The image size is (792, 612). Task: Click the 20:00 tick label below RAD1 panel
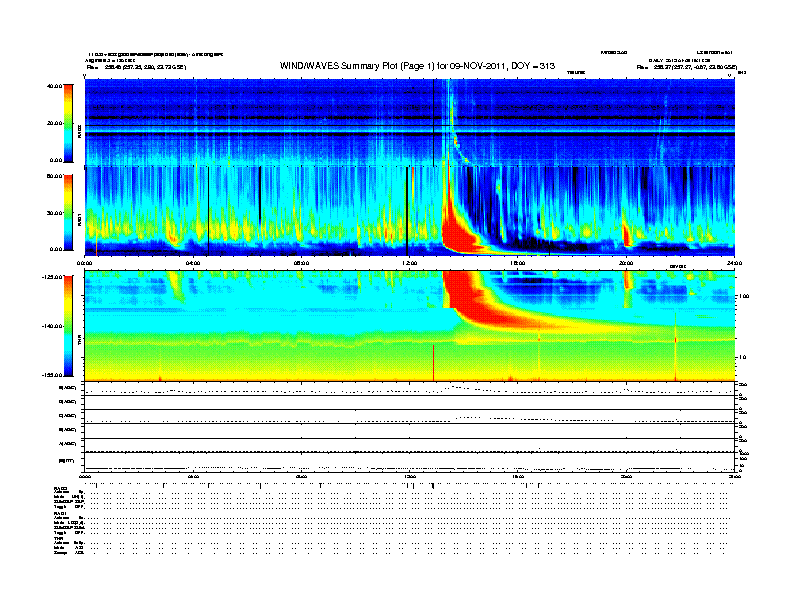[626, 263]
